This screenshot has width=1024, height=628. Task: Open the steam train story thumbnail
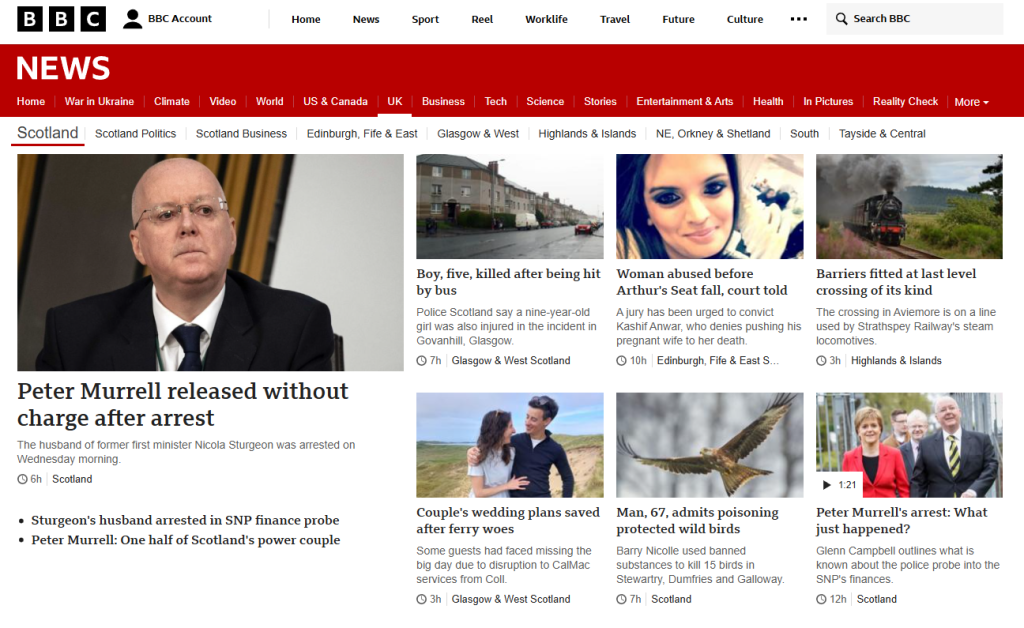909,206
